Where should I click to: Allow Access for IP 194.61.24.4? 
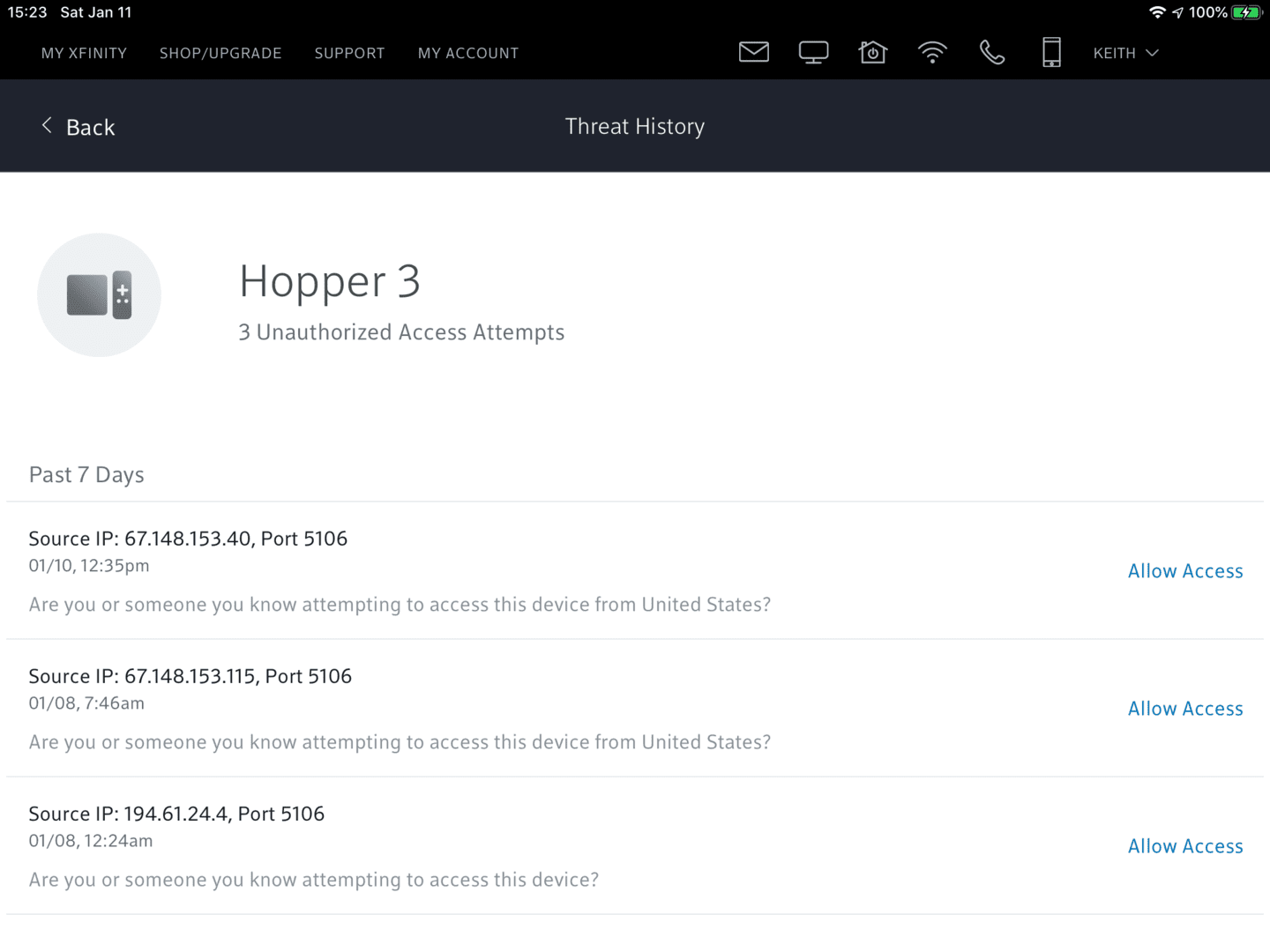pyautogui.click(x=1185, y=846)
